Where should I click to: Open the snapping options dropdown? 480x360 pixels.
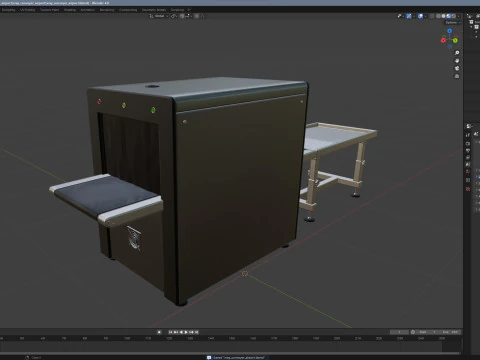188,16
